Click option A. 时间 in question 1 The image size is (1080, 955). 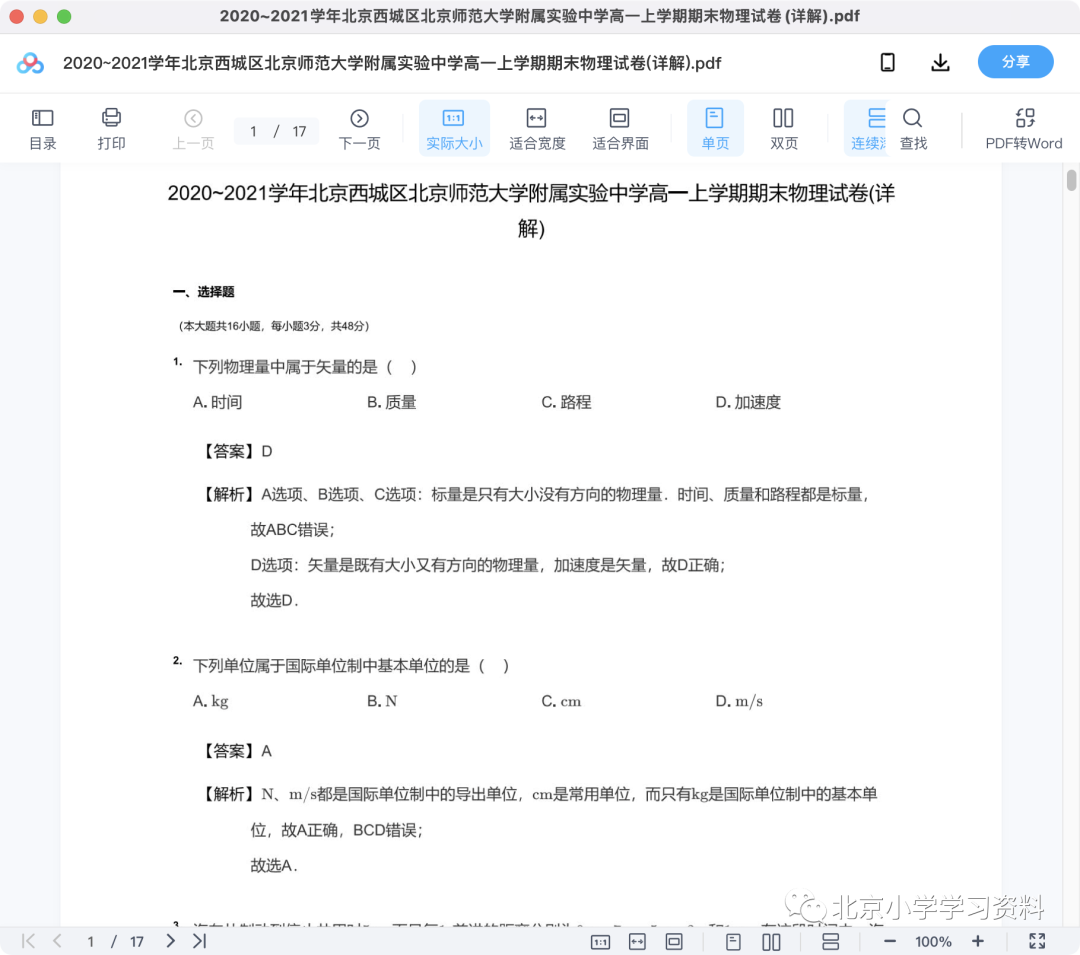pyautogui.click(x=217, y=402)
